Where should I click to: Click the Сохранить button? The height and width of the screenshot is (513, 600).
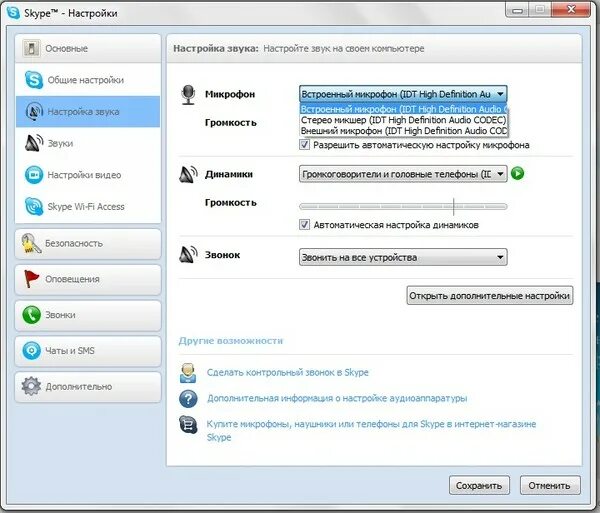479,485
